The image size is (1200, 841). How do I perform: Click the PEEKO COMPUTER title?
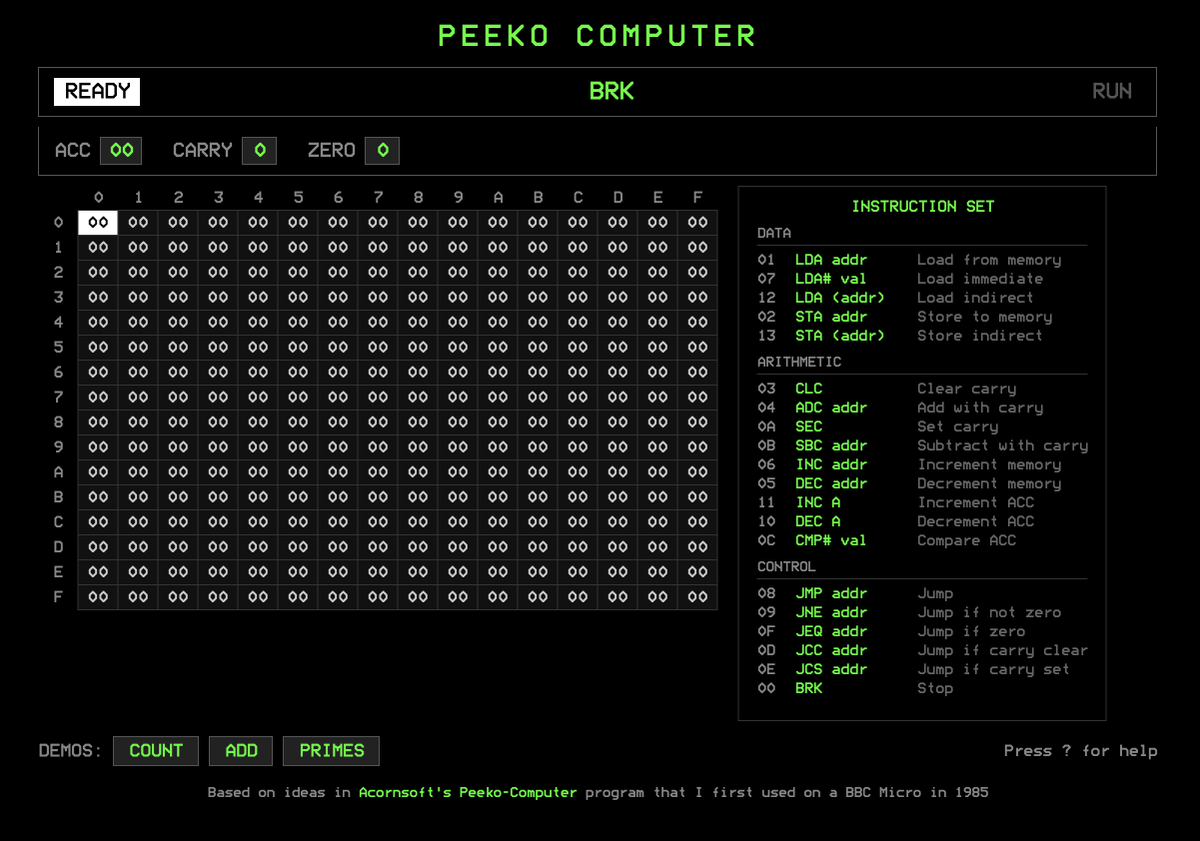(598, 36)
